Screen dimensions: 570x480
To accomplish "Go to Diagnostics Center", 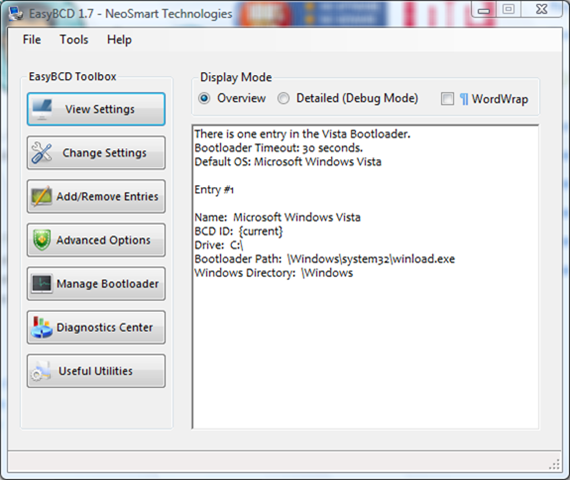I will pyautogui.click(x=96, y=327).
